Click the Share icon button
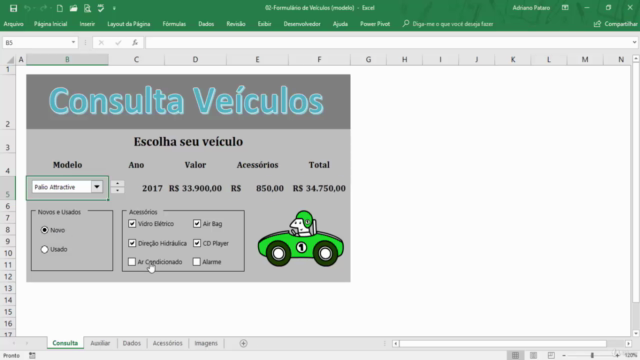This screenshot has width=640, height=360. [597, 24]
